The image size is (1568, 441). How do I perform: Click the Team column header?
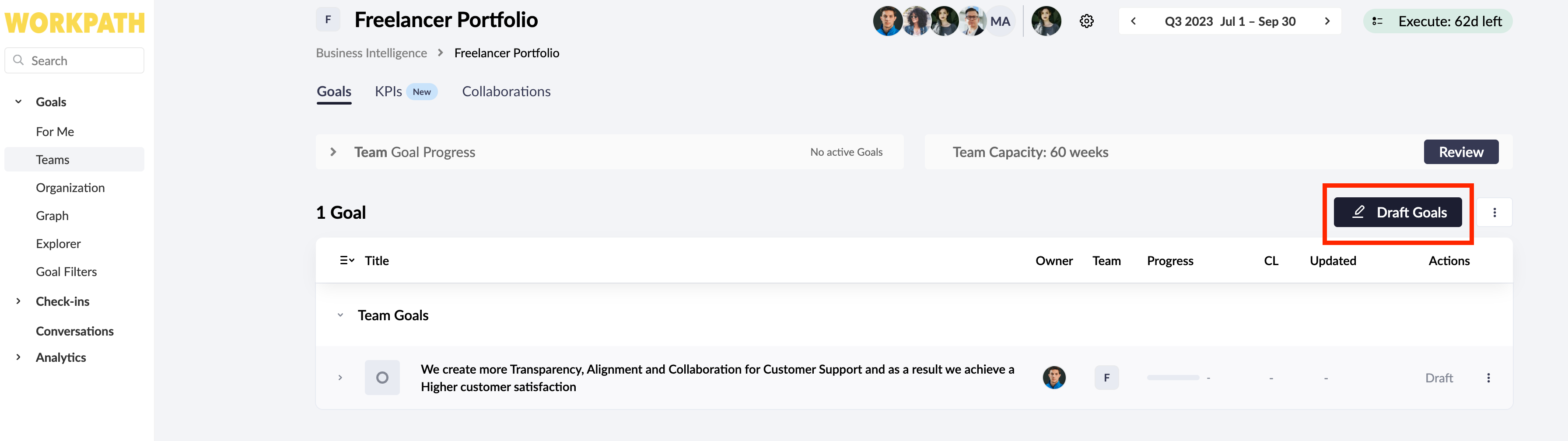(1106, 261)
